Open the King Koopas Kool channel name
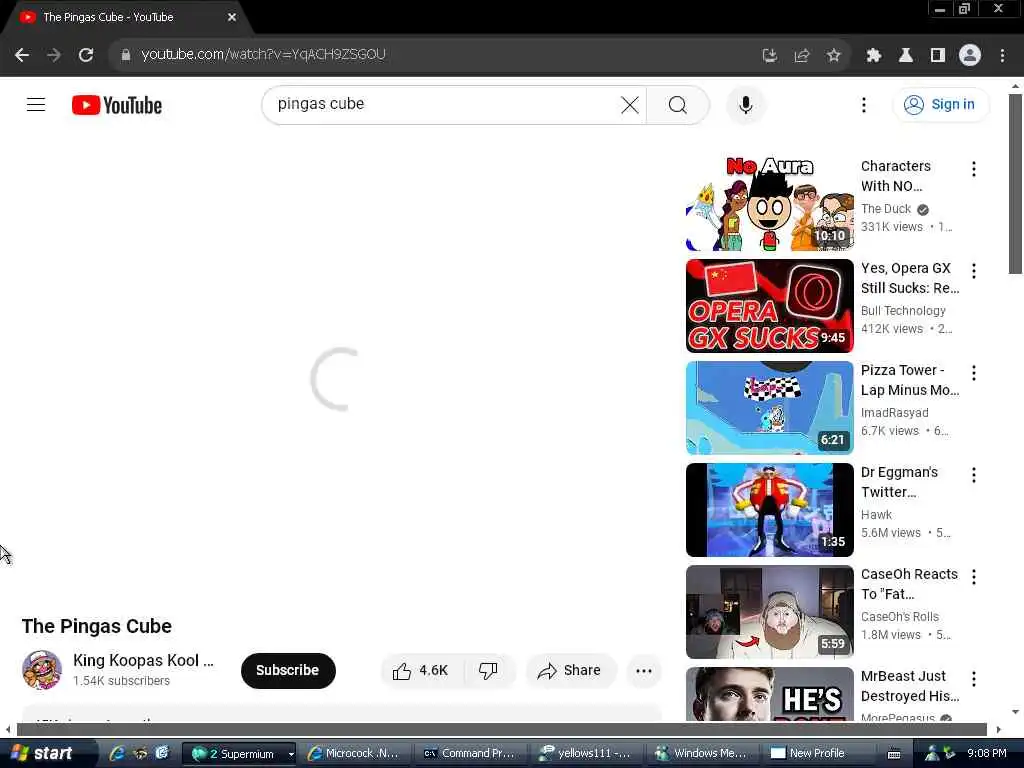The height and width of the screenshot is (768, 1024). point(143,660)
